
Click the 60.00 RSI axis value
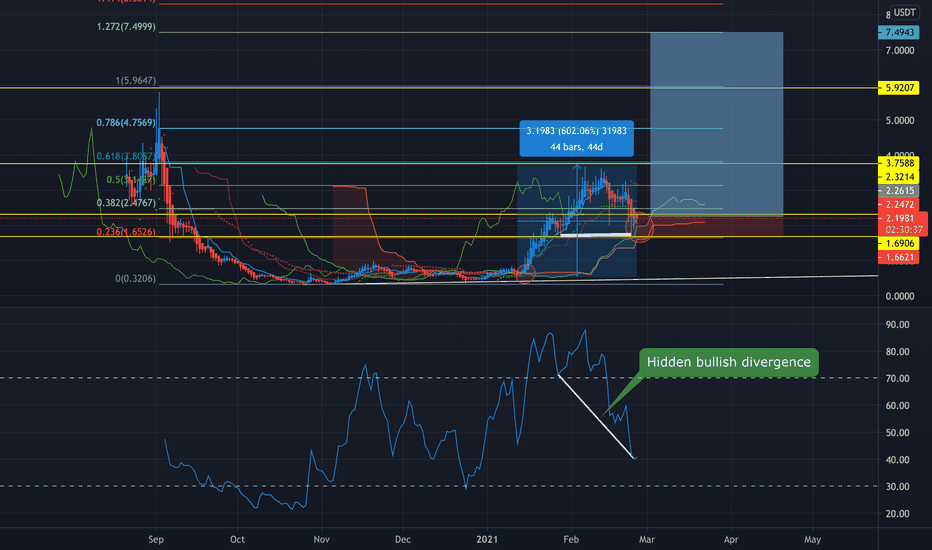pyautogui.click(x=898, y=406)
